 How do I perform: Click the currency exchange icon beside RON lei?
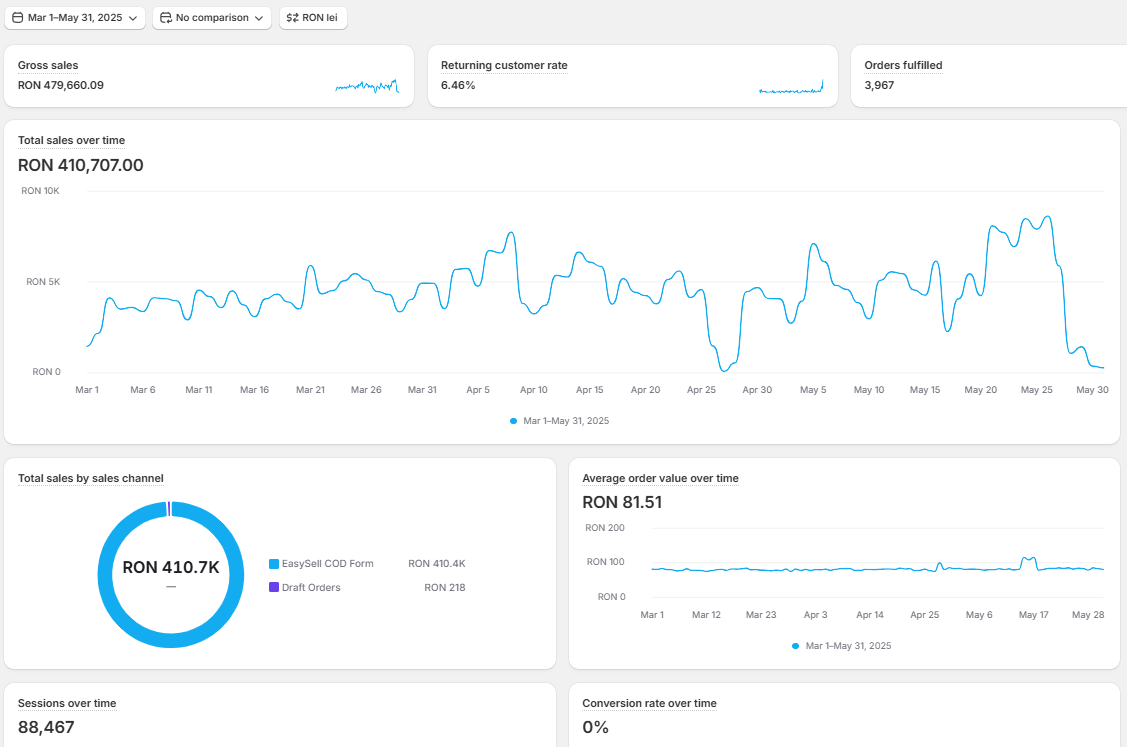(x=292, y=18)
